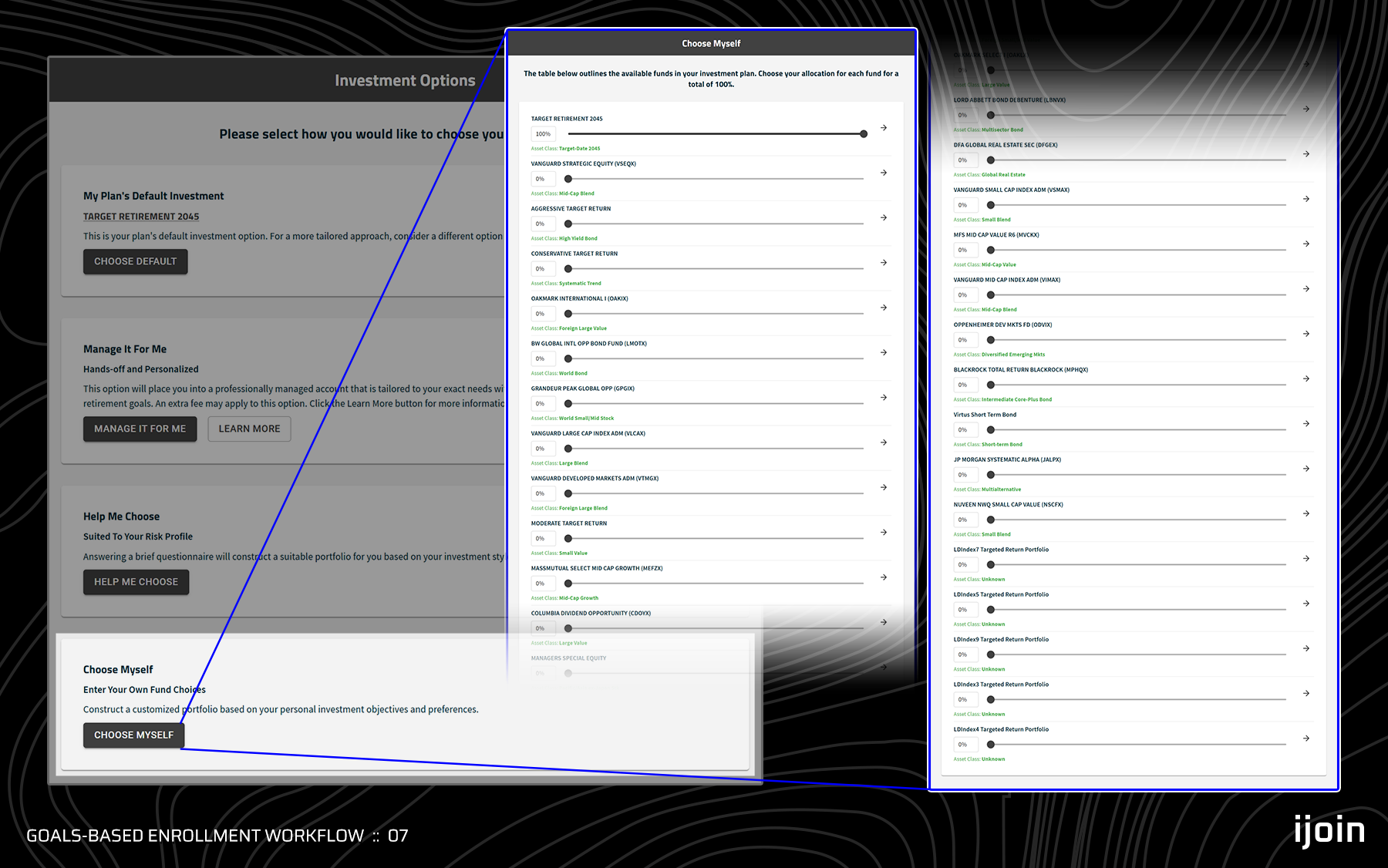This screenshot has height=868, width=1388.
Task: Click the CHOOSE DEFAULT button
Action: (x=136, y=261)
